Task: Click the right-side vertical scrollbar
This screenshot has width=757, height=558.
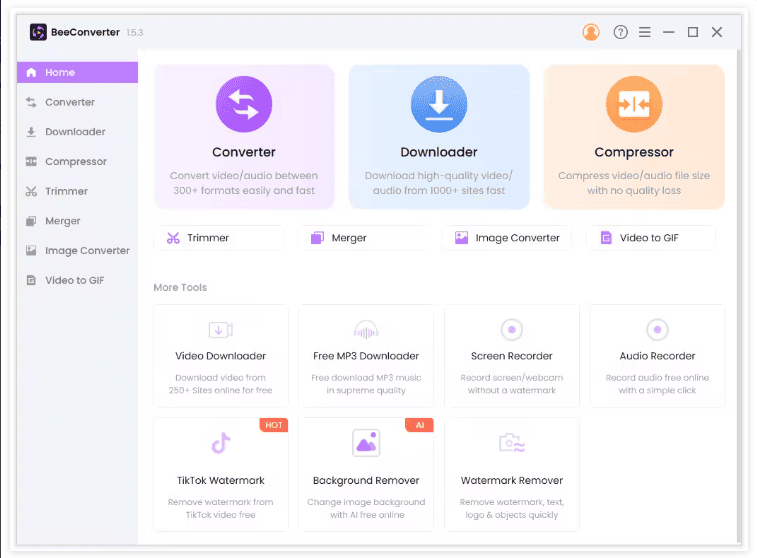Action: 739,294
